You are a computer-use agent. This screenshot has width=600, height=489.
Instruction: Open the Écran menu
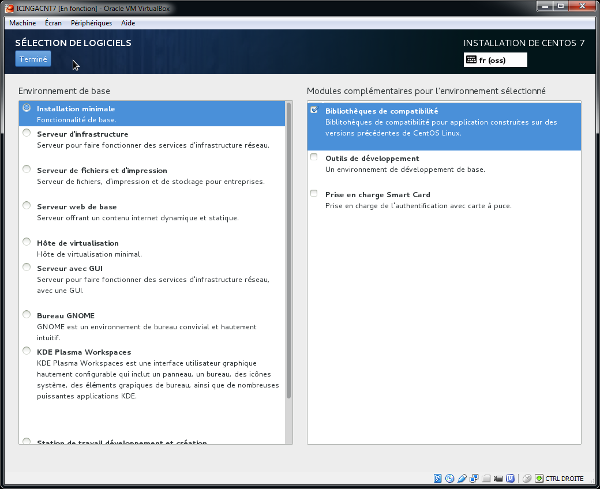coord(53,23)
